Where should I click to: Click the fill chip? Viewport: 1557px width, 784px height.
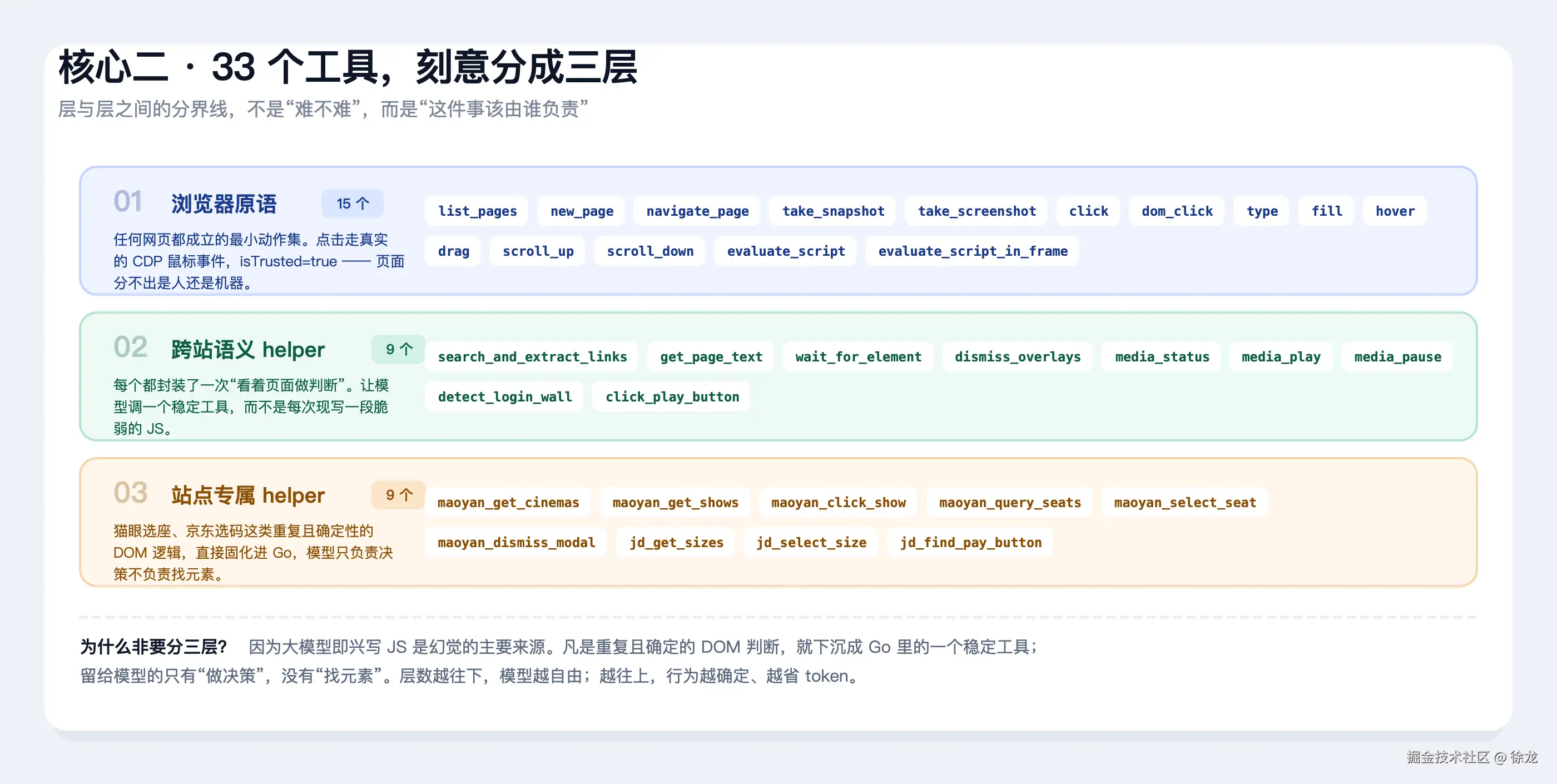pos(1326,211)
